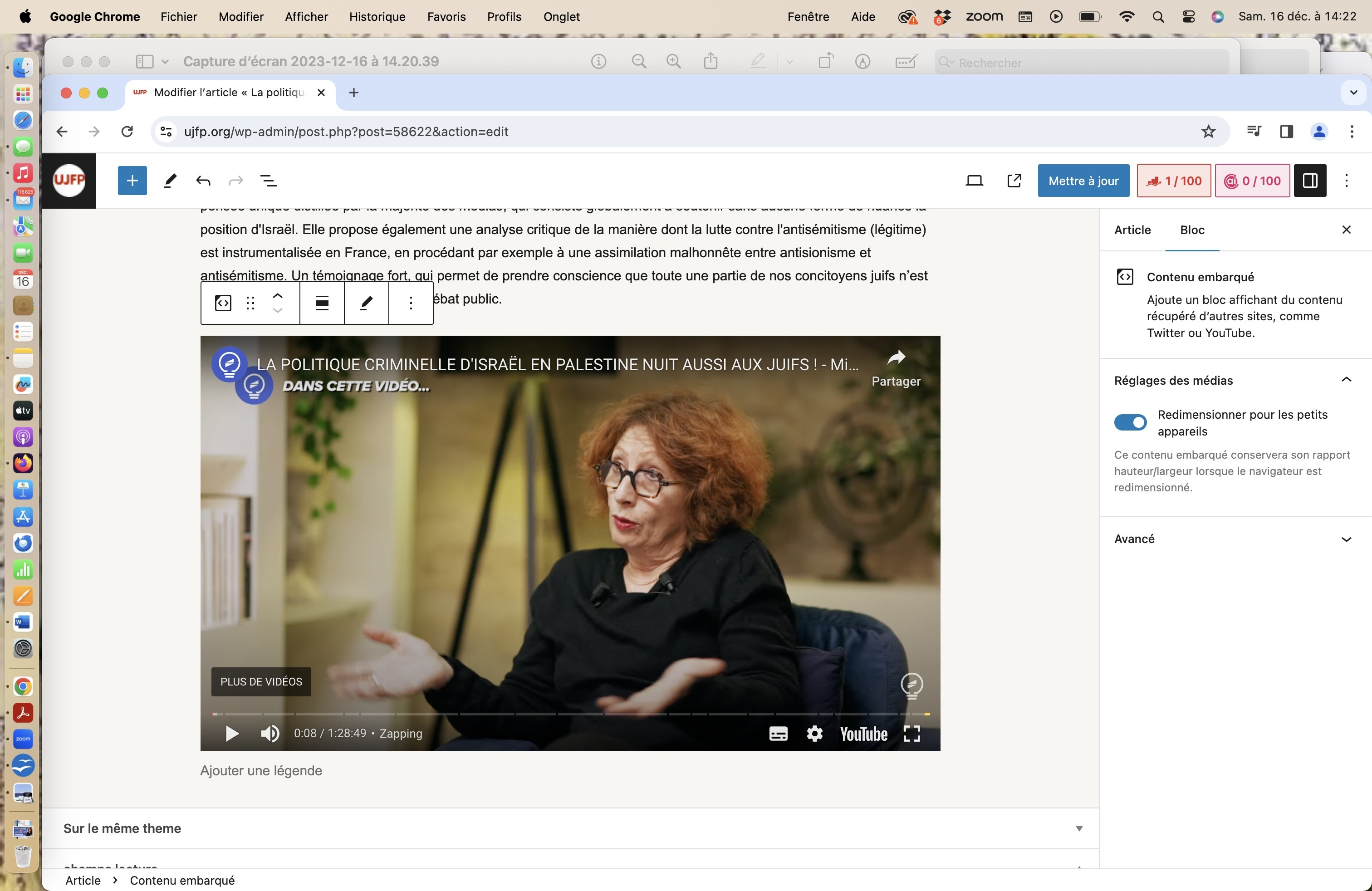The height and width of the screenshot is (891, 1372).
Task: Move the block down with the down arrow
Action: (277, 311)
